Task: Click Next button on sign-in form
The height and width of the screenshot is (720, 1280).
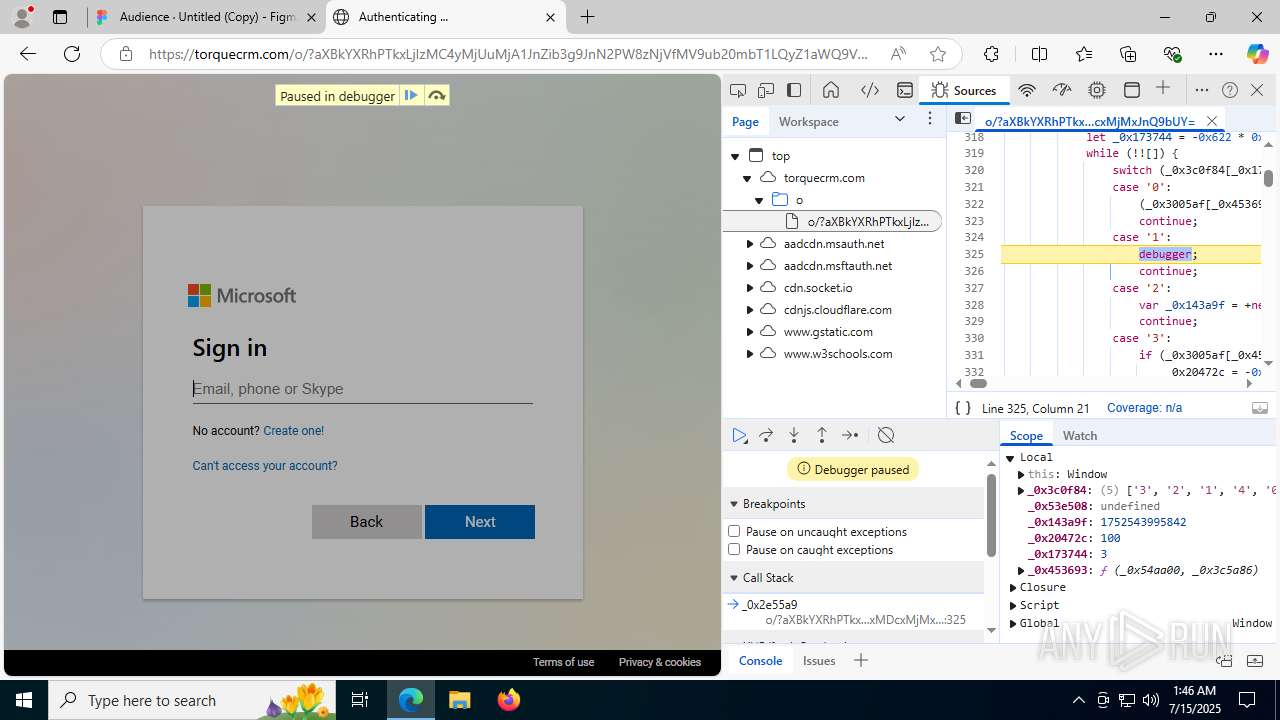Action: pos(480,522)
